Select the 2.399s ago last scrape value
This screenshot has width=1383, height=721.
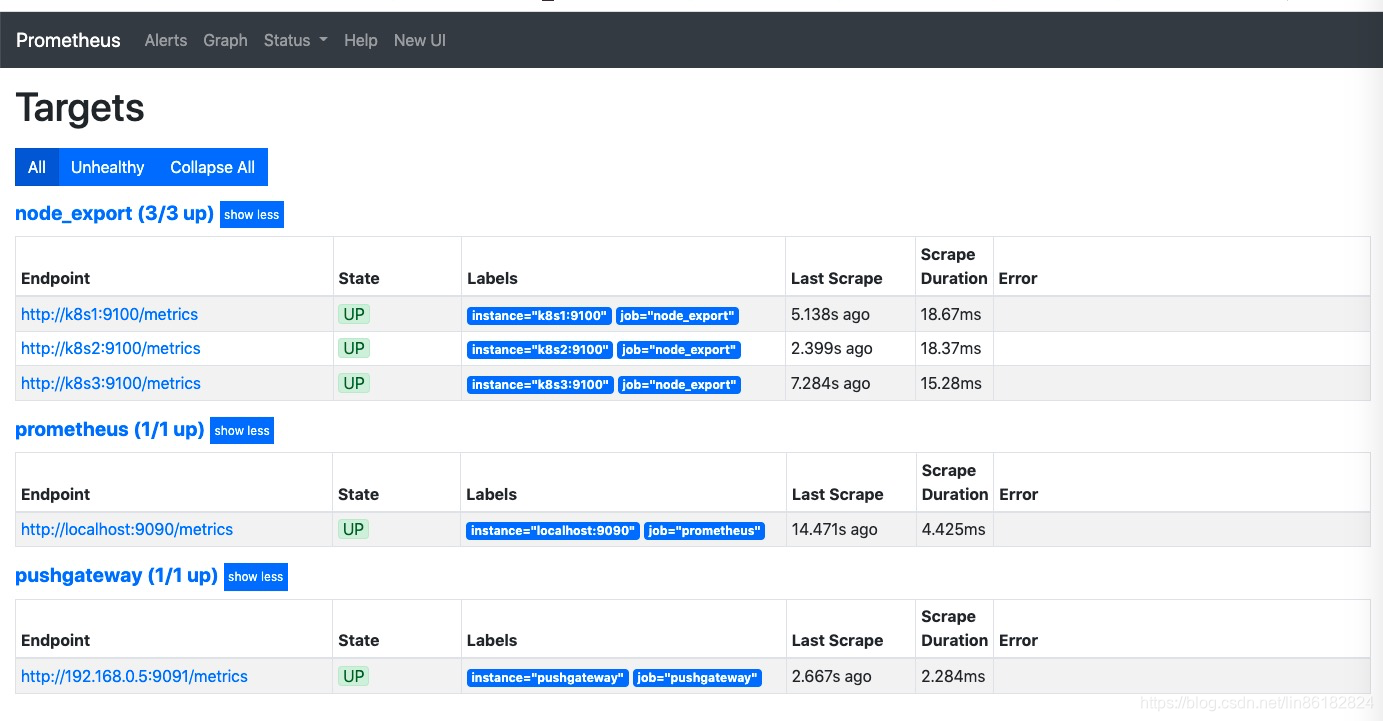[x=832, y=348]
